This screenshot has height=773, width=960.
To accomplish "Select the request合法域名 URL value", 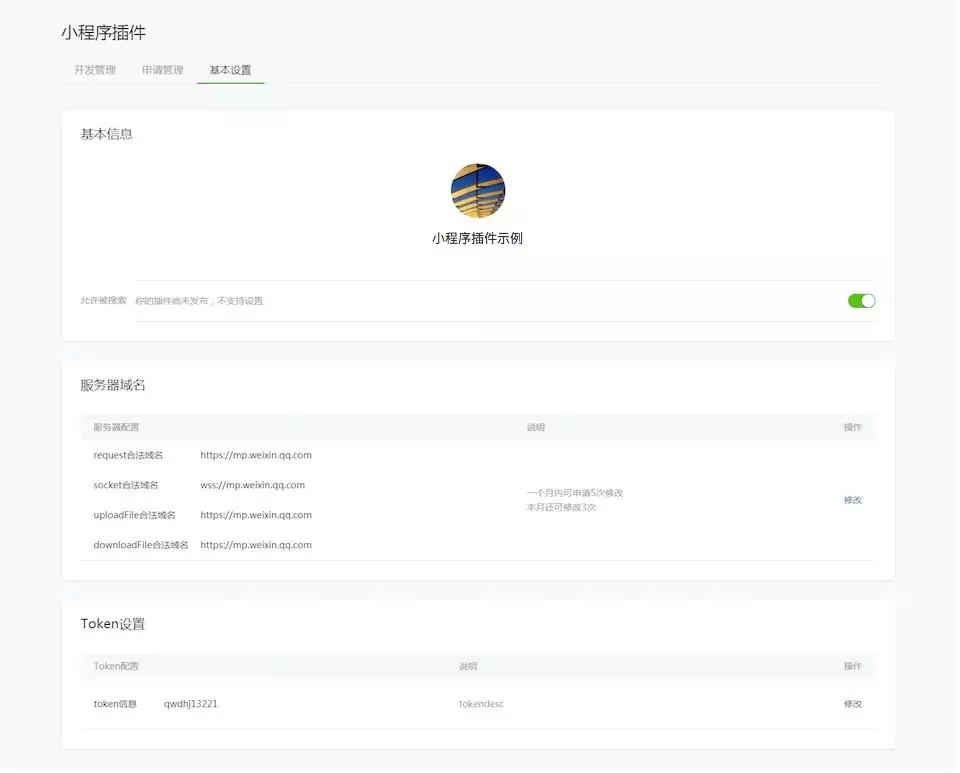I will click(256, 455).
